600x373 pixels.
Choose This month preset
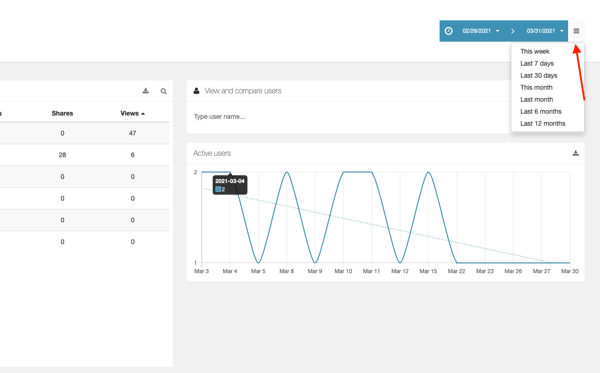point(536,88)
